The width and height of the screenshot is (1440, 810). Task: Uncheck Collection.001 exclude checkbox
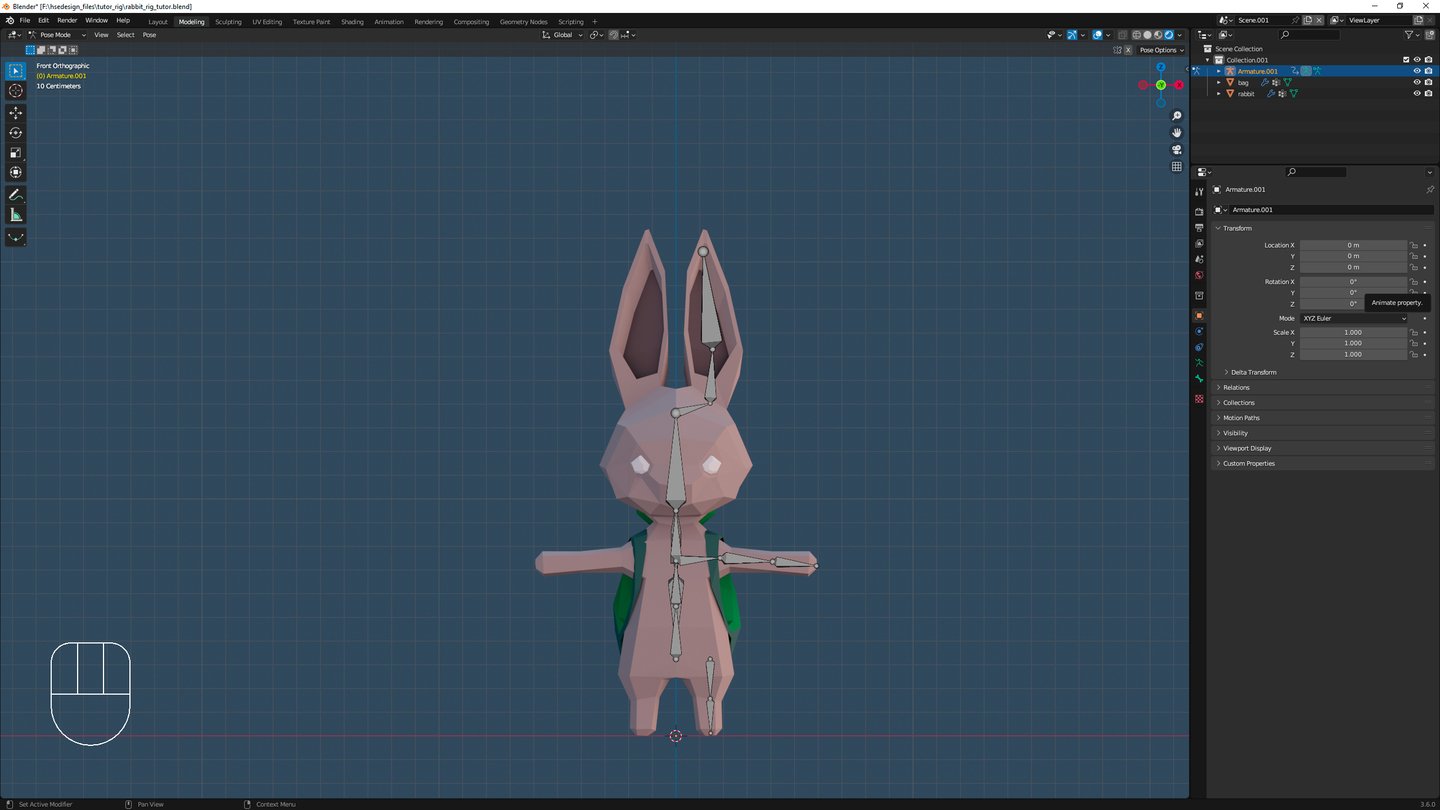pyautogui.click(x=1406, y=60)
